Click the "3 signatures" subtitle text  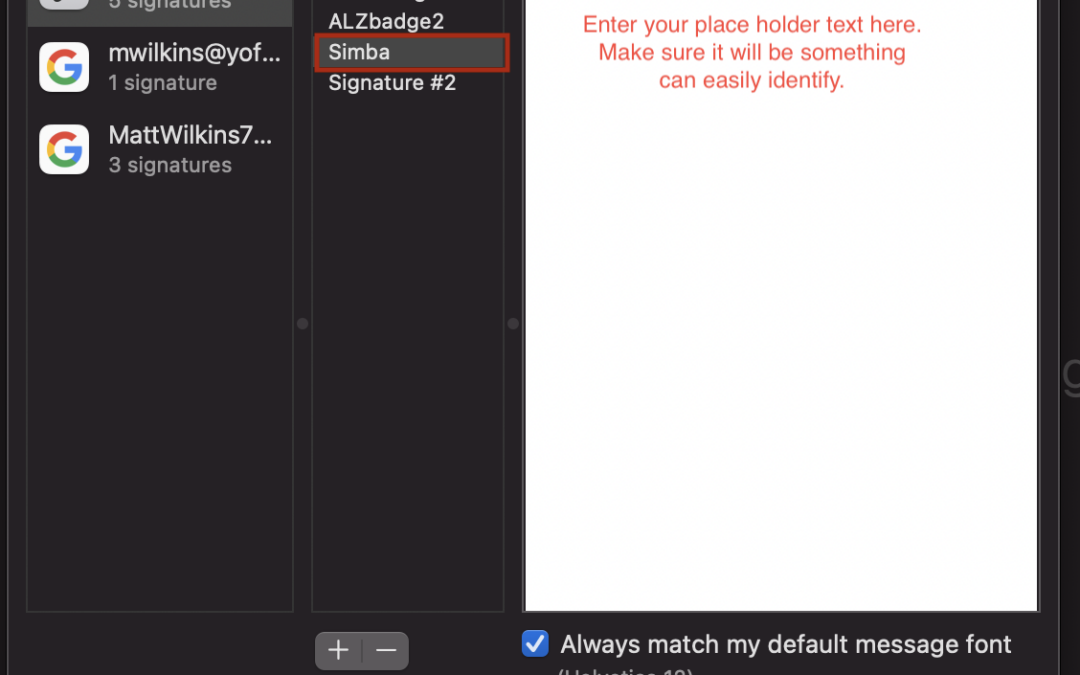pyautogui.click(x=170, y=165)
